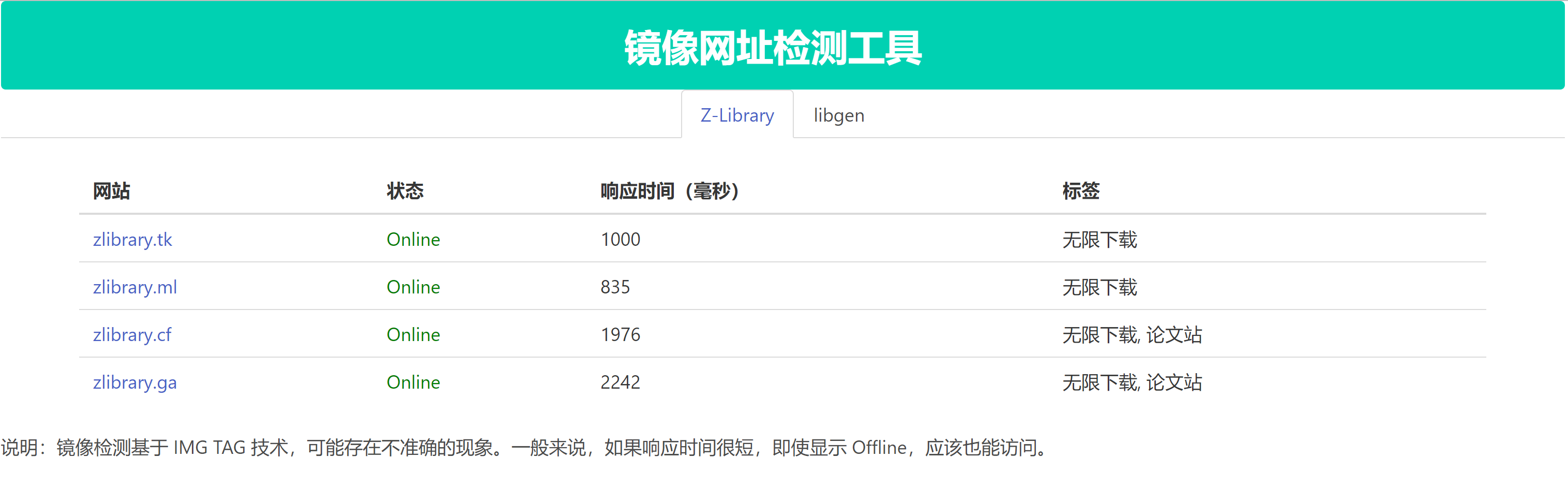This screenshot has height=487, width=1568.
Task: Open the zlibrary.tk mirror link
Action: (x=132, y=240)
